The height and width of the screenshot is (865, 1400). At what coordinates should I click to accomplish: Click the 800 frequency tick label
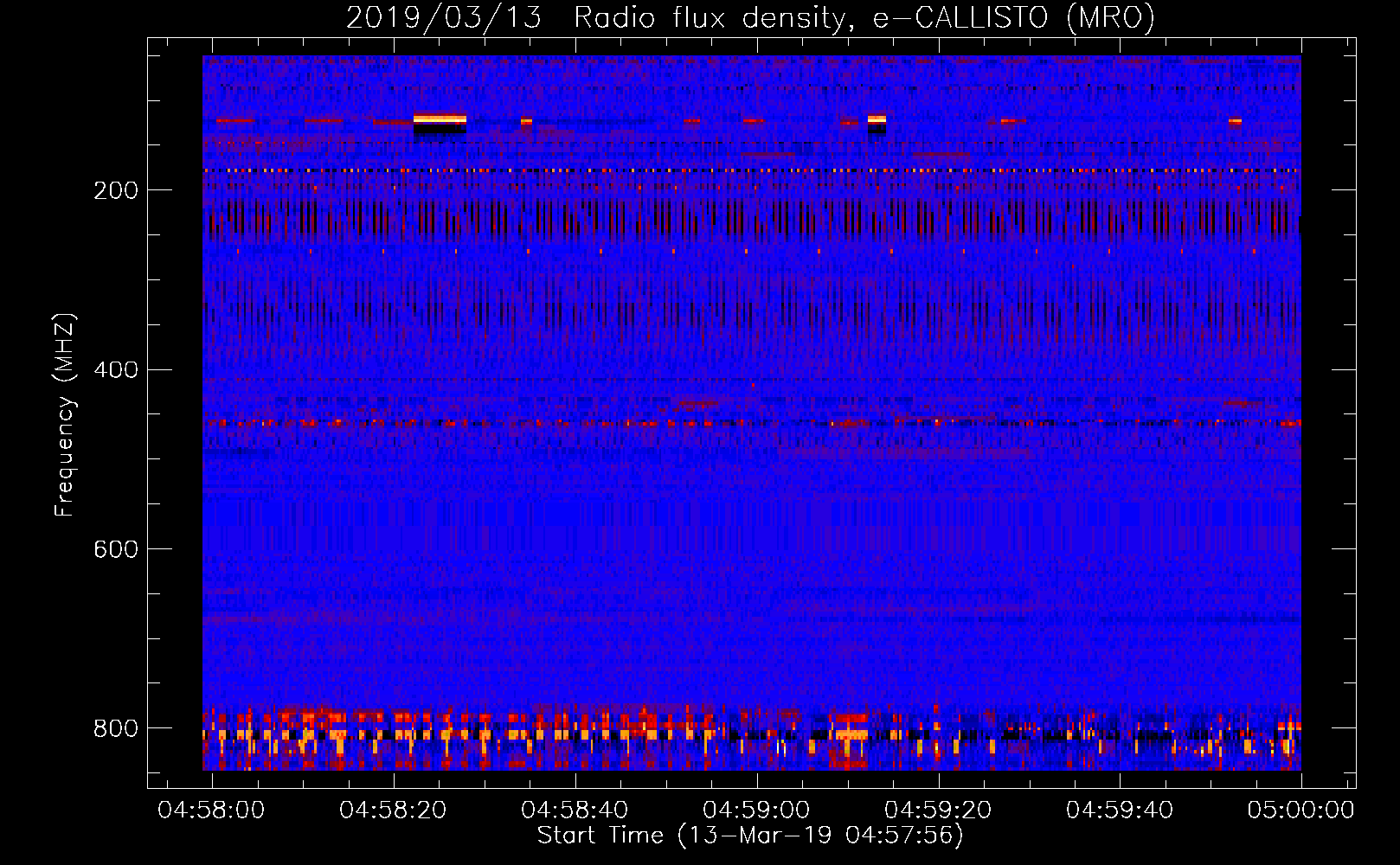(x=115, y=728)
